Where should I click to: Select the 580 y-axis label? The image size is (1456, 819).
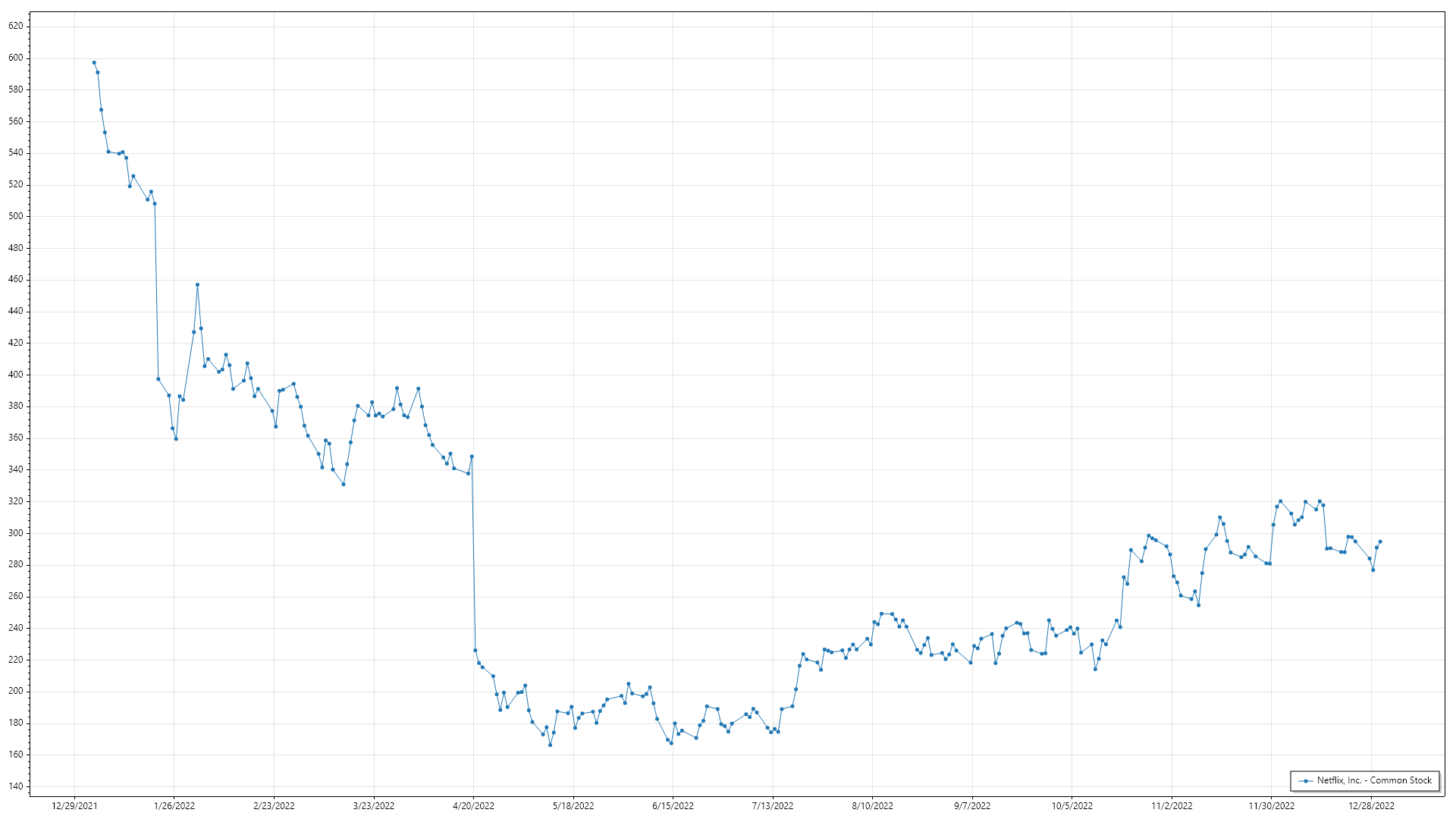(x=16, y=89)
